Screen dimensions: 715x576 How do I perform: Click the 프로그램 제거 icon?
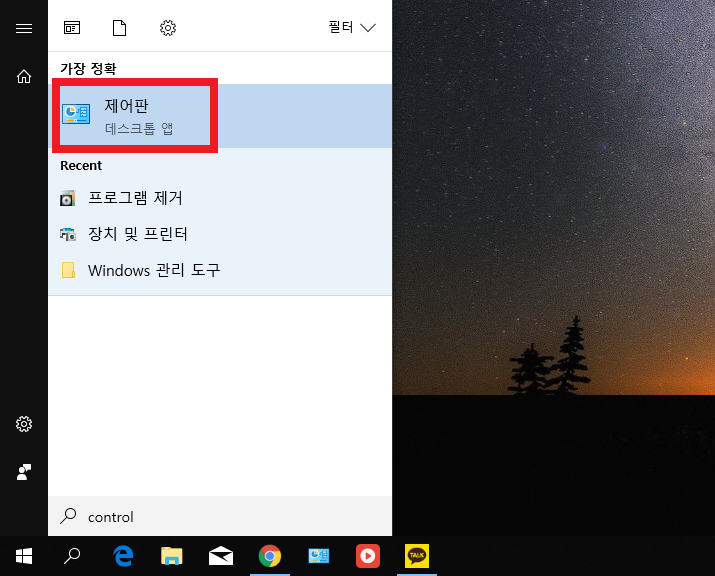67,198
